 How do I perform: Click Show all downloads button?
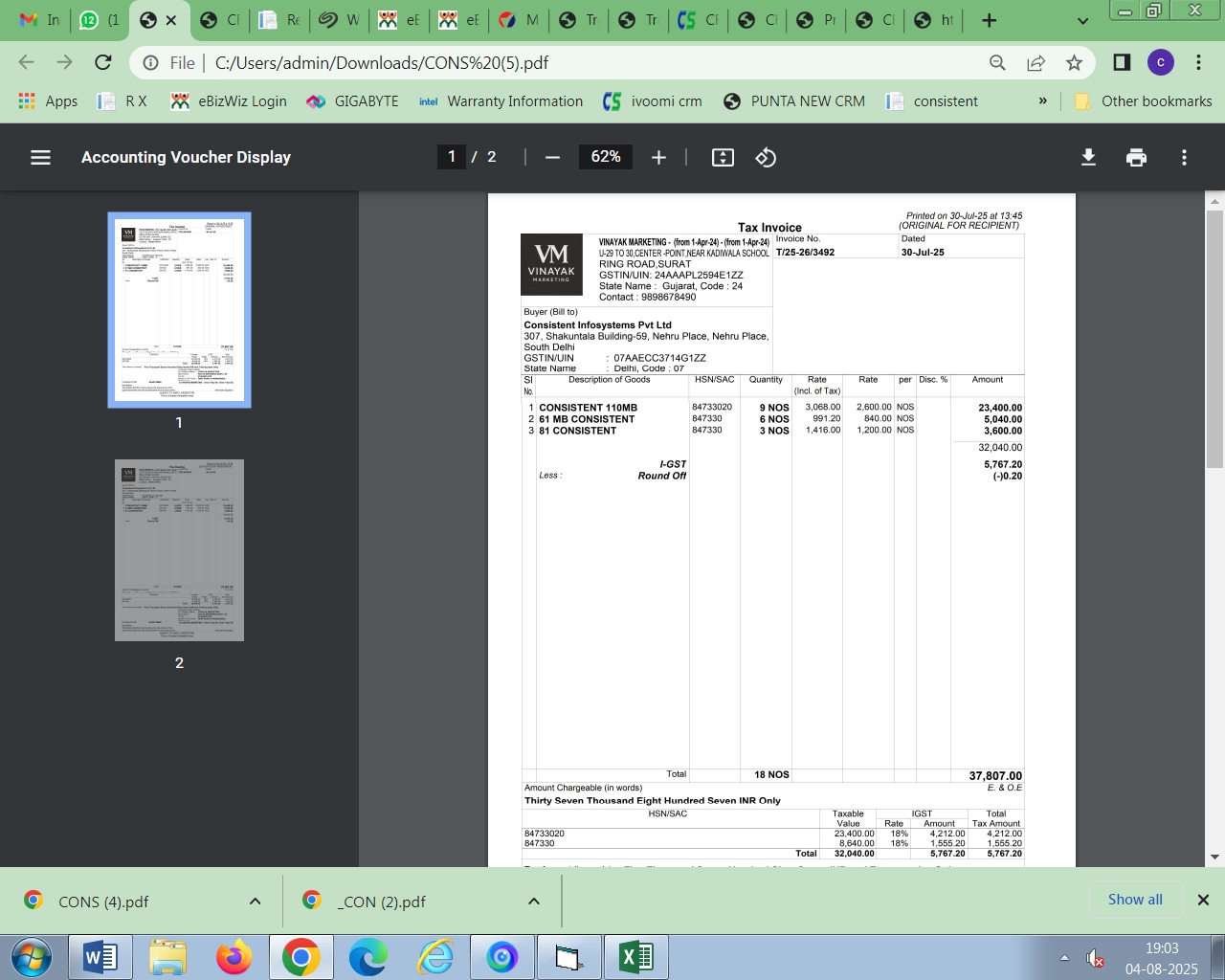click(x=1135, y=900)
